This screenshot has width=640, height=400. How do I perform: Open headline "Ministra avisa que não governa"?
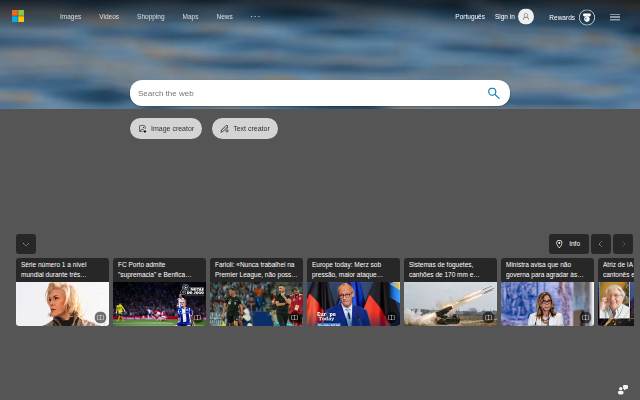[544, 270]
